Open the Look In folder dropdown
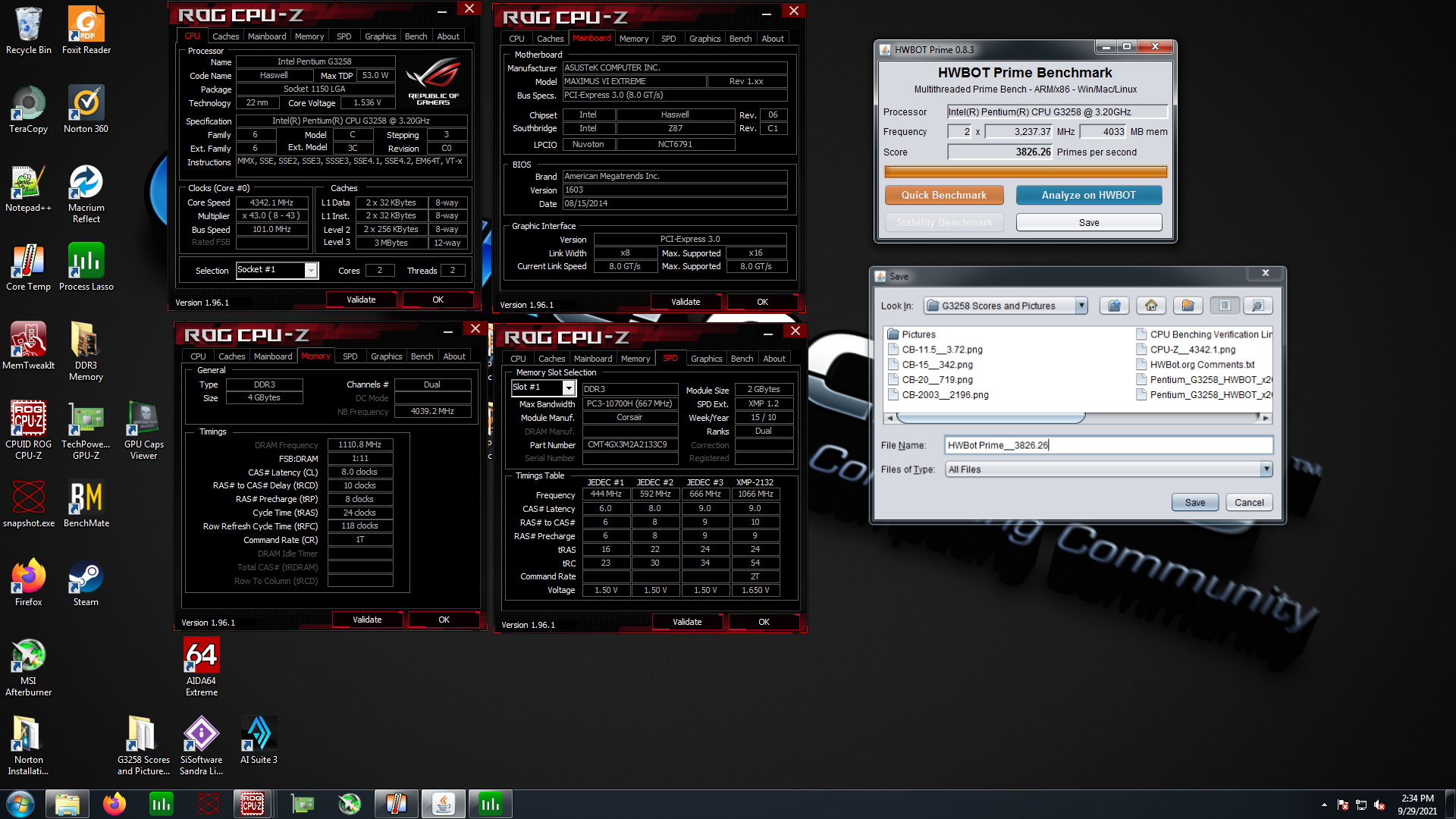The height and width of the screenshot is (819, 1456). [1081, 306]
